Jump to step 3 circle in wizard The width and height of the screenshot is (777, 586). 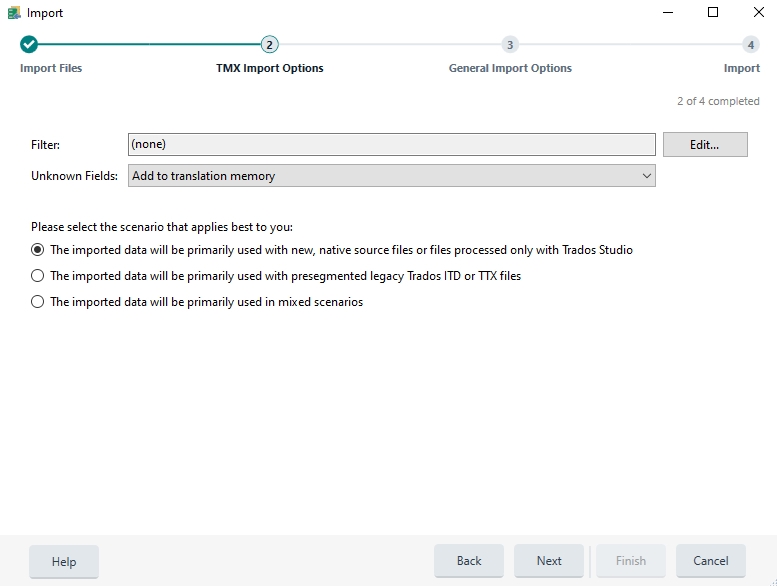click(510, 45)
